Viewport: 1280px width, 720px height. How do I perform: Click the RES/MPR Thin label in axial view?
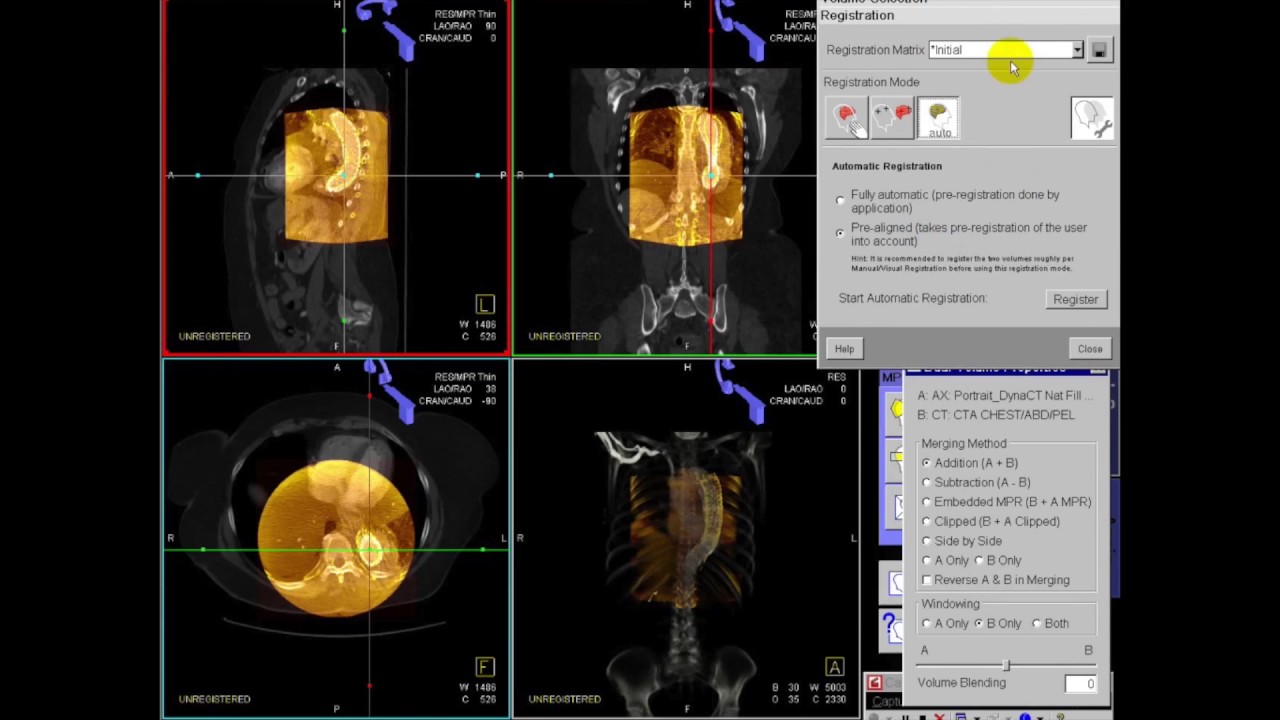(465, 377)
